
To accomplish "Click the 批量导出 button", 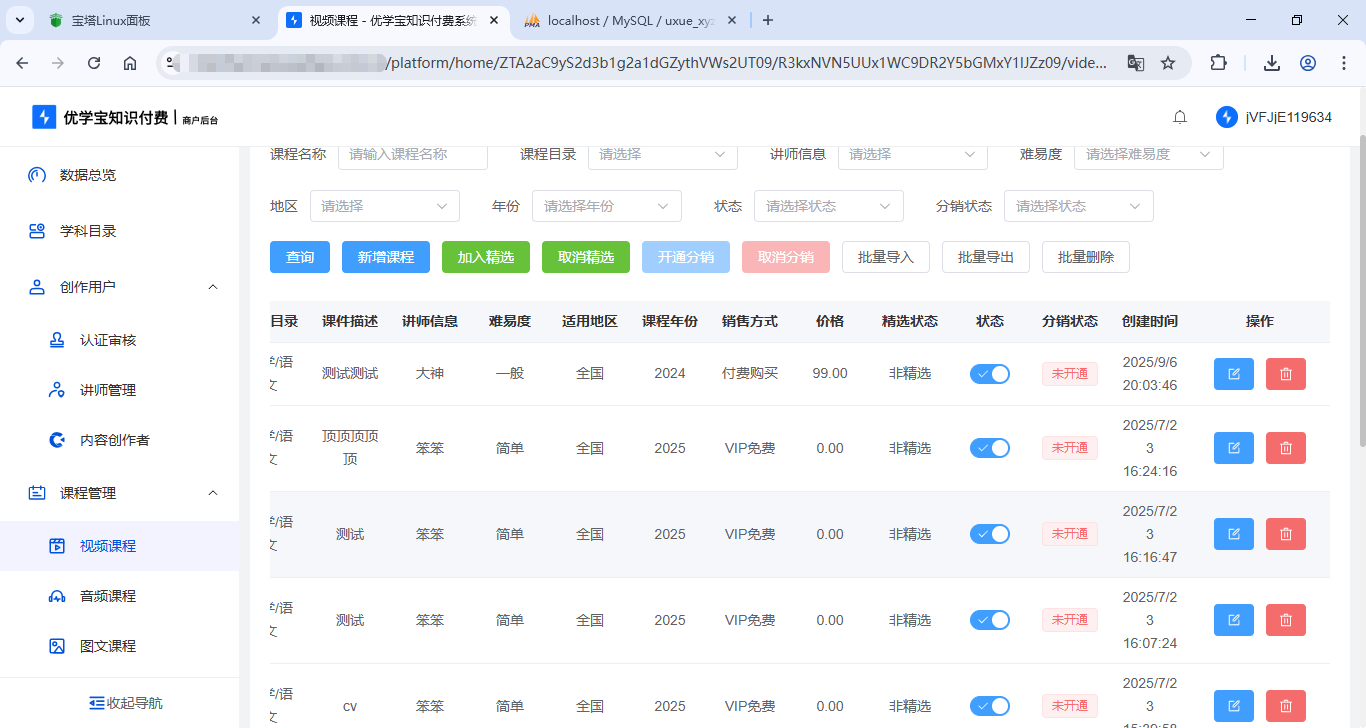I will [x=985, y=257].
